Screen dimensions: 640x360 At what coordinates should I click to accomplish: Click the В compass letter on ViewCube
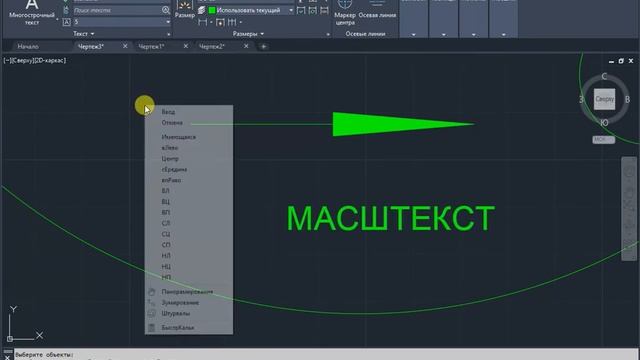click(627, 99)
